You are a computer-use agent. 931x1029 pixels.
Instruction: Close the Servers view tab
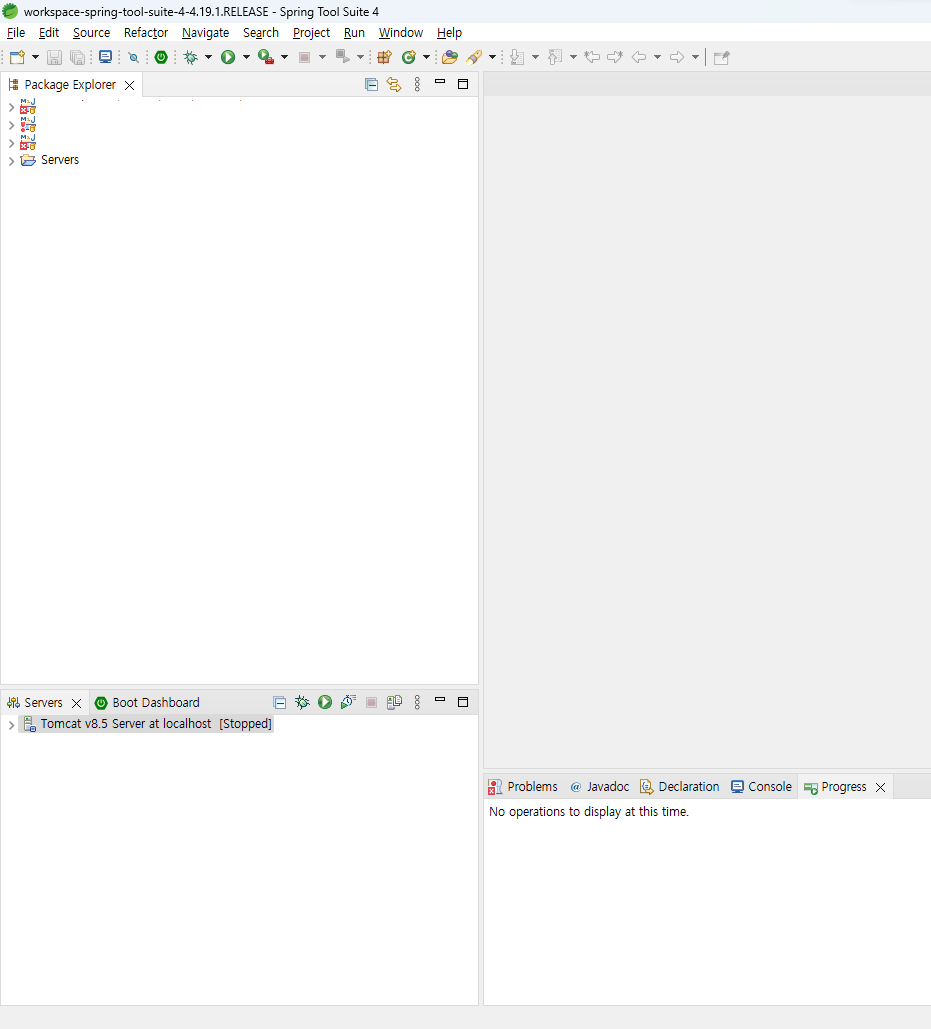(x=77, y=704)
